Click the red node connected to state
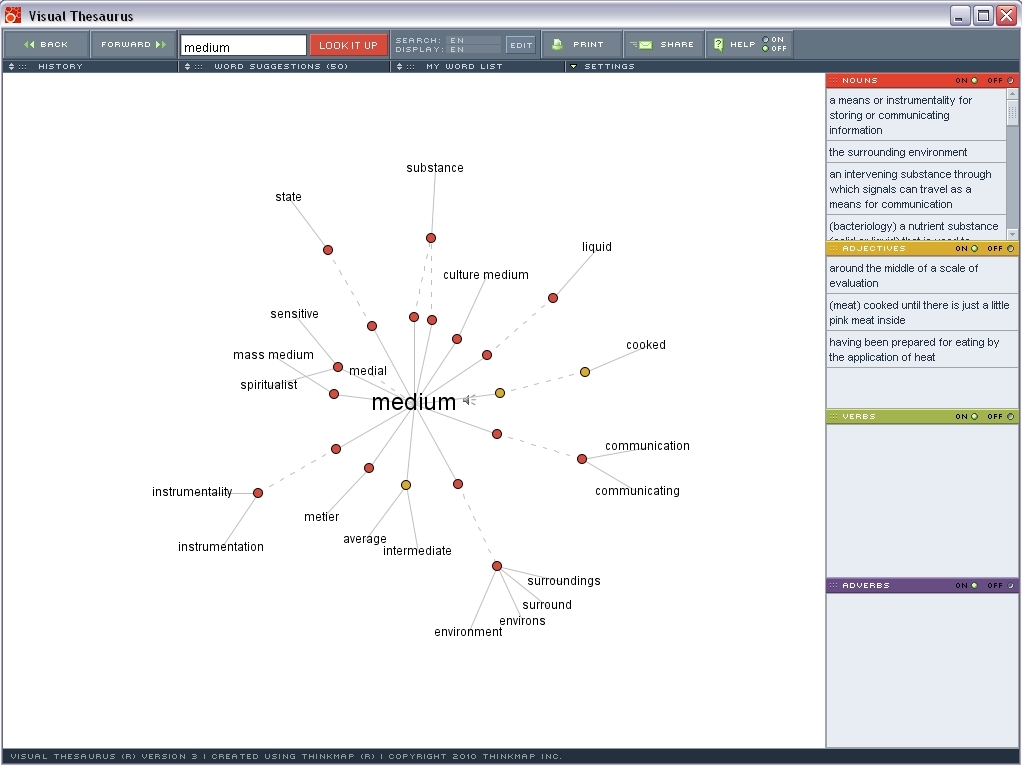 tap(328, 250)
